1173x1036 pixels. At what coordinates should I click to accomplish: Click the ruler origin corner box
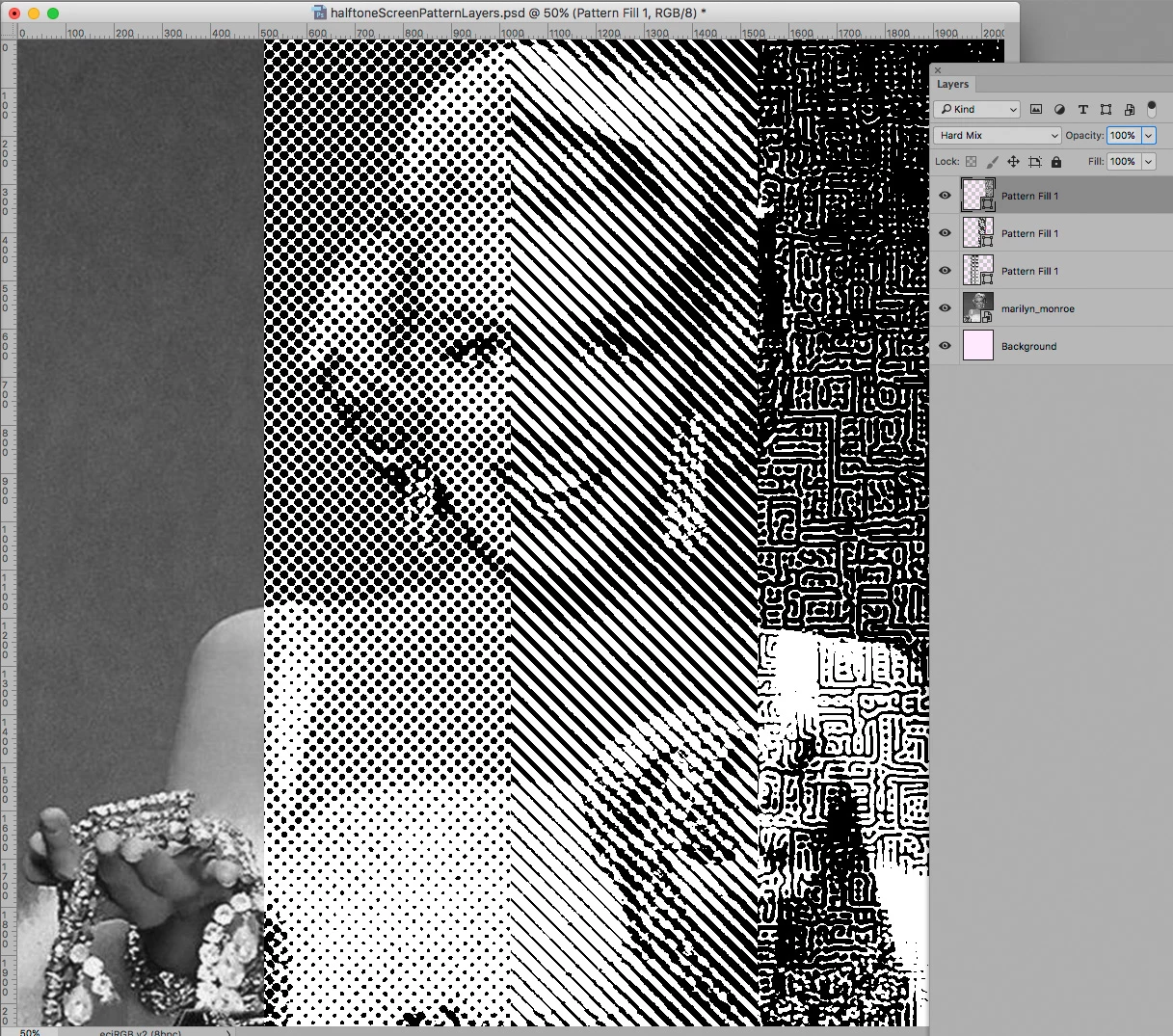point(8,32)
